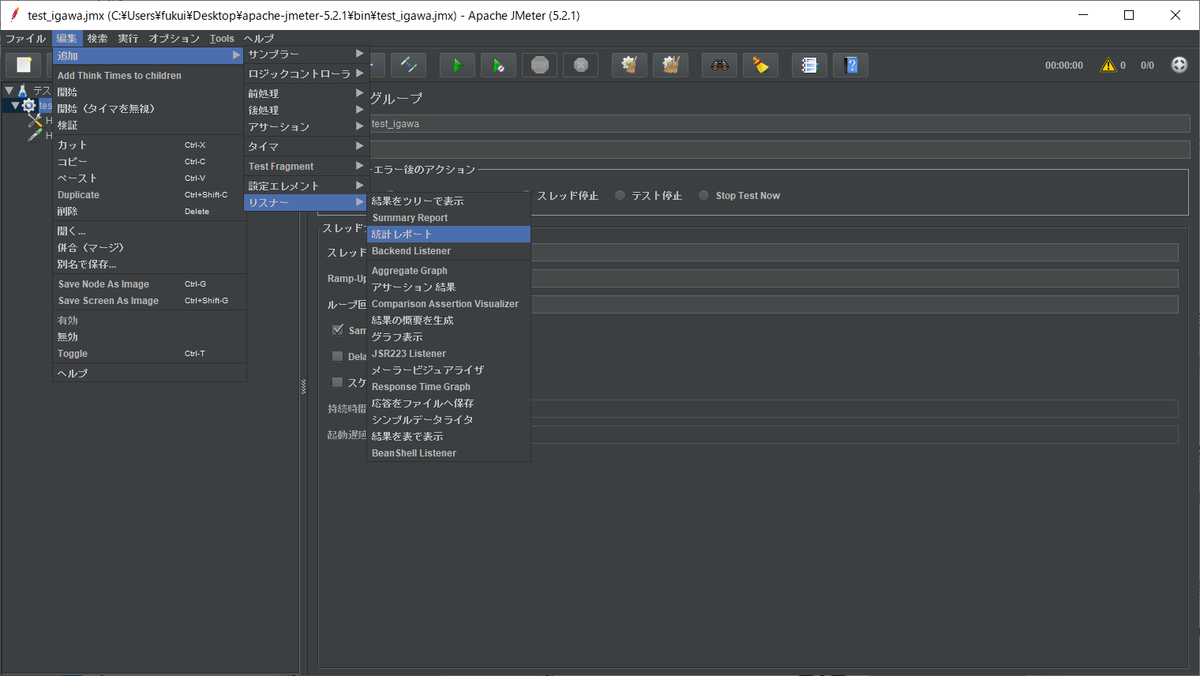This screenshot has width=1200, height=676.
Task: Expand the ロジックコントローラ submenu
Action: [307, 74]
